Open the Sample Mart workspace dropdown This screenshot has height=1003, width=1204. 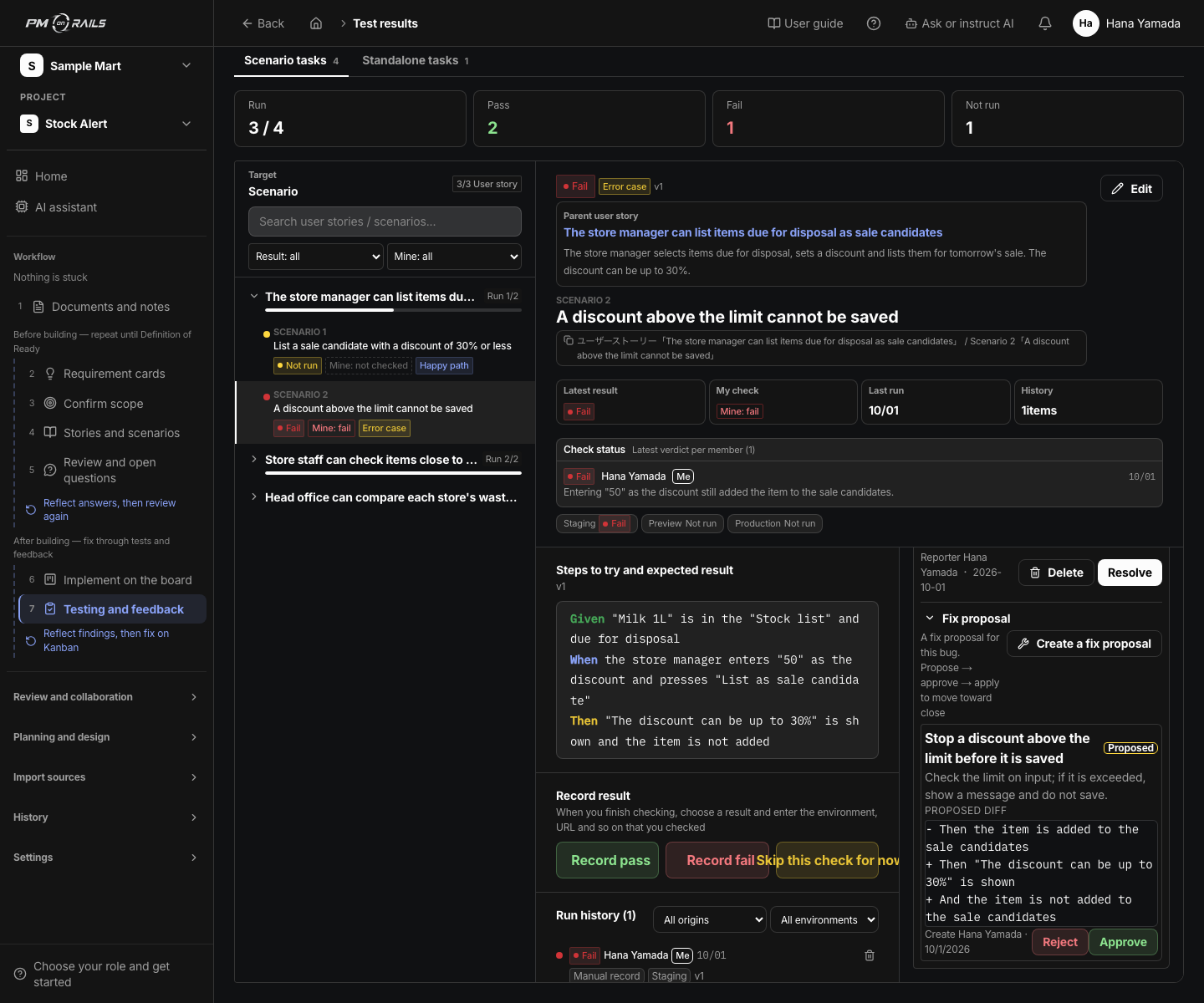(x=106, y=66)
